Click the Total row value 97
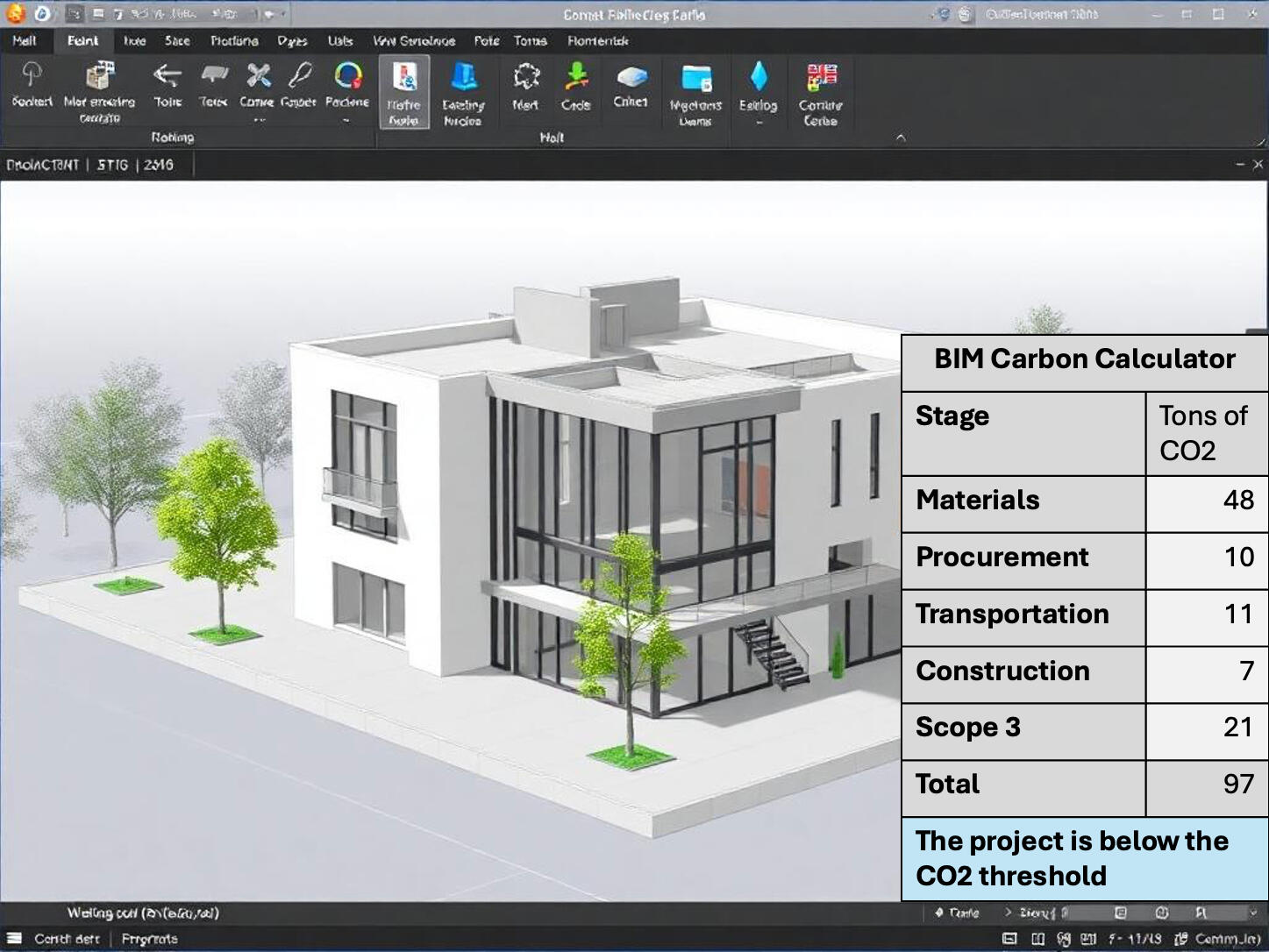The width and height of the screenshot is (1269, 952). [x=1237, y=784]
